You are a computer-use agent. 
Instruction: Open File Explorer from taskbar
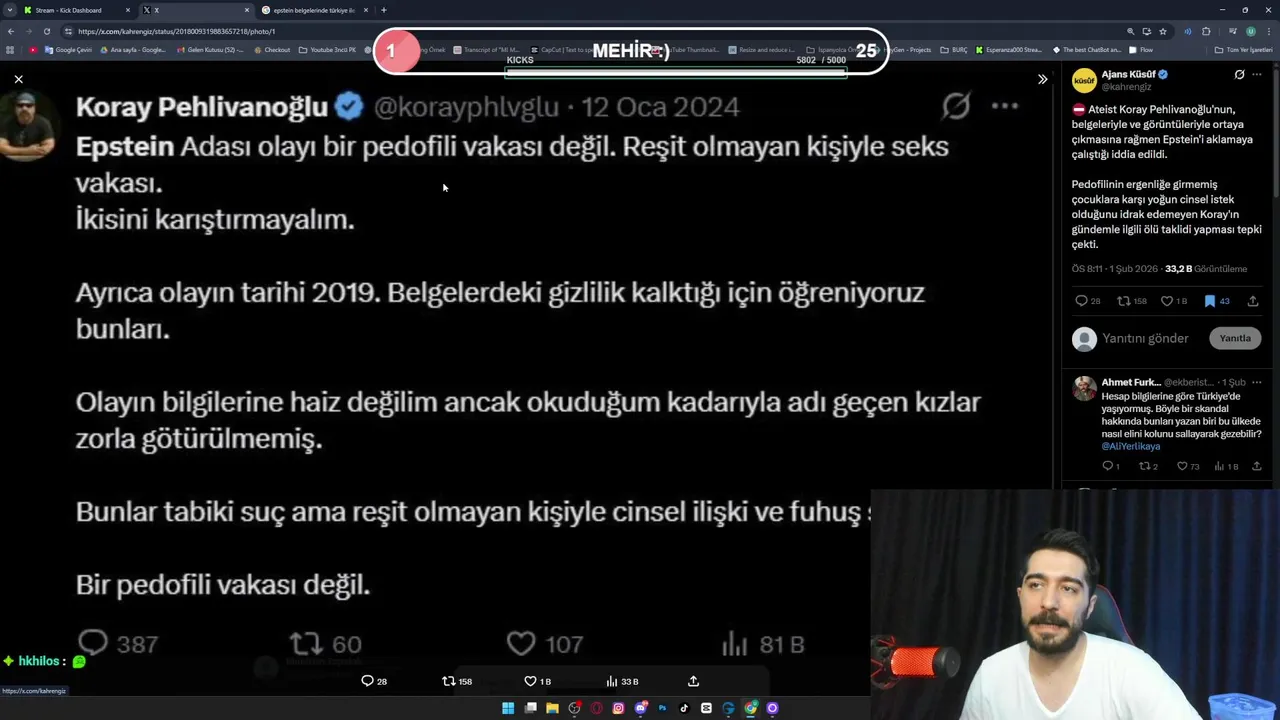552,708
